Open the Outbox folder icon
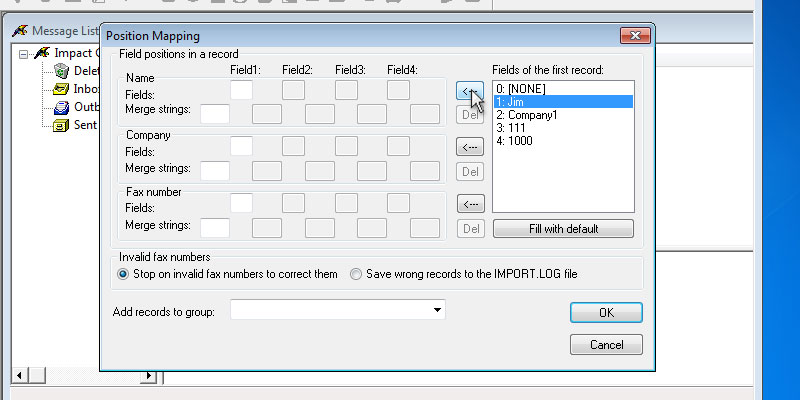 pyautogui.click(x=61, y=107)
